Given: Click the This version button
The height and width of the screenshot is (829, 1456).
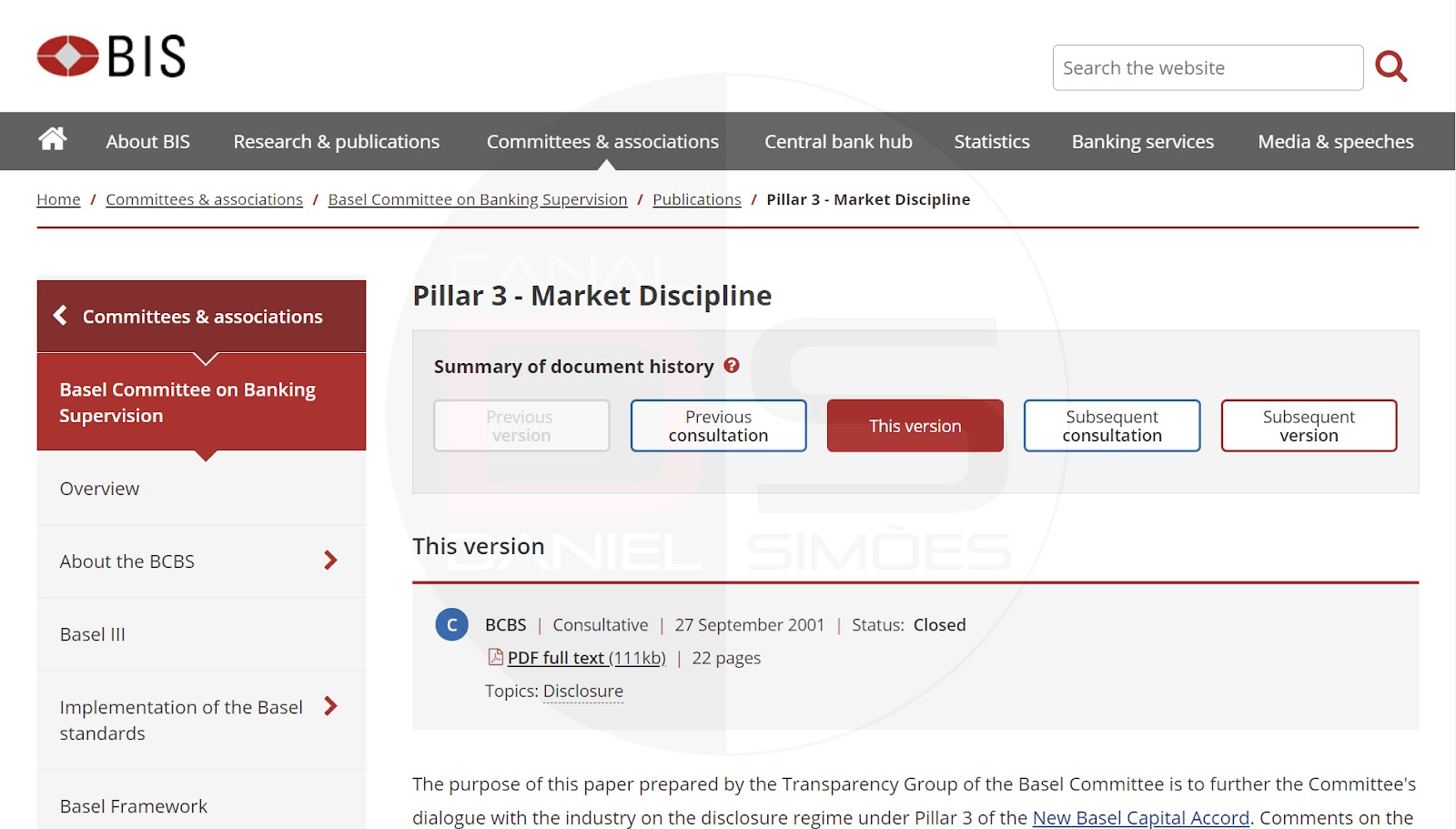Looking at the screenshot, I should click(x=915, y=426).
